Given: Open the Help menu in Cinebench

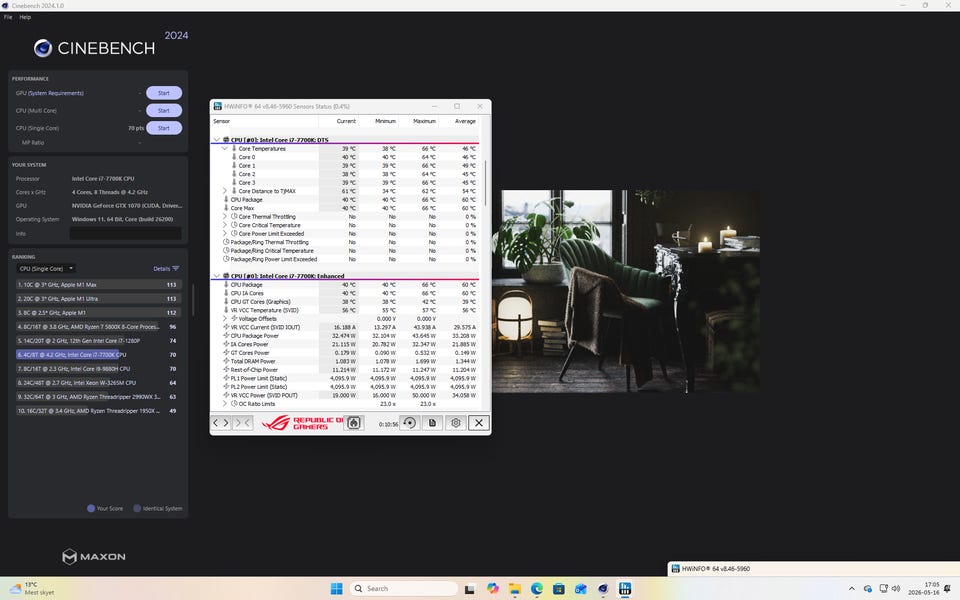Looking at the screenshot, I should tap(25, 17).
